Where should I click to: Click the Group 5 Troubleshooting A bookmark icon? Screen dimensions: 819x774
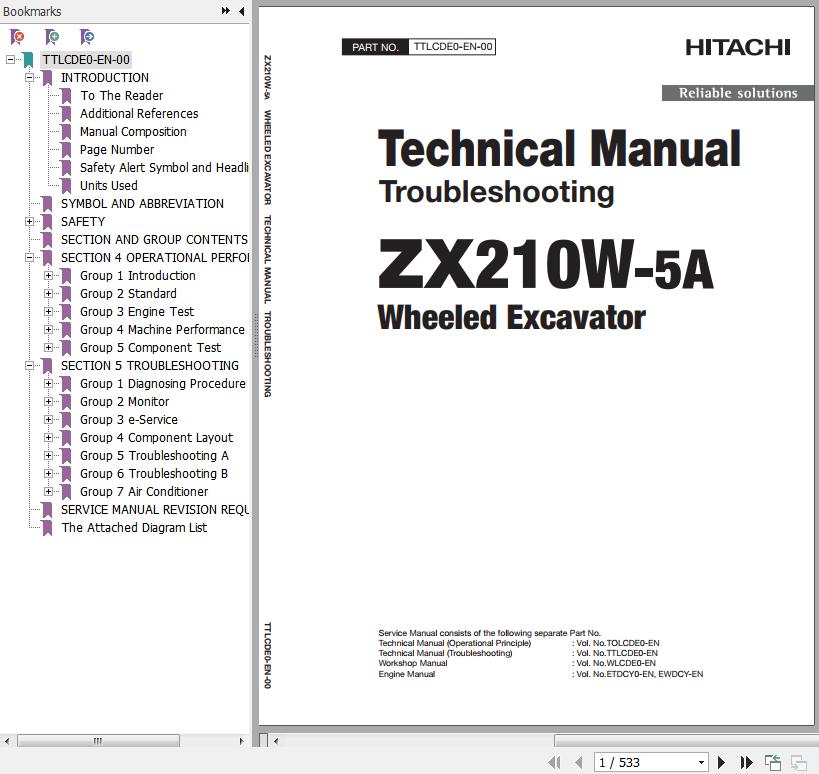pyautogui.click(x=66, y=456)
